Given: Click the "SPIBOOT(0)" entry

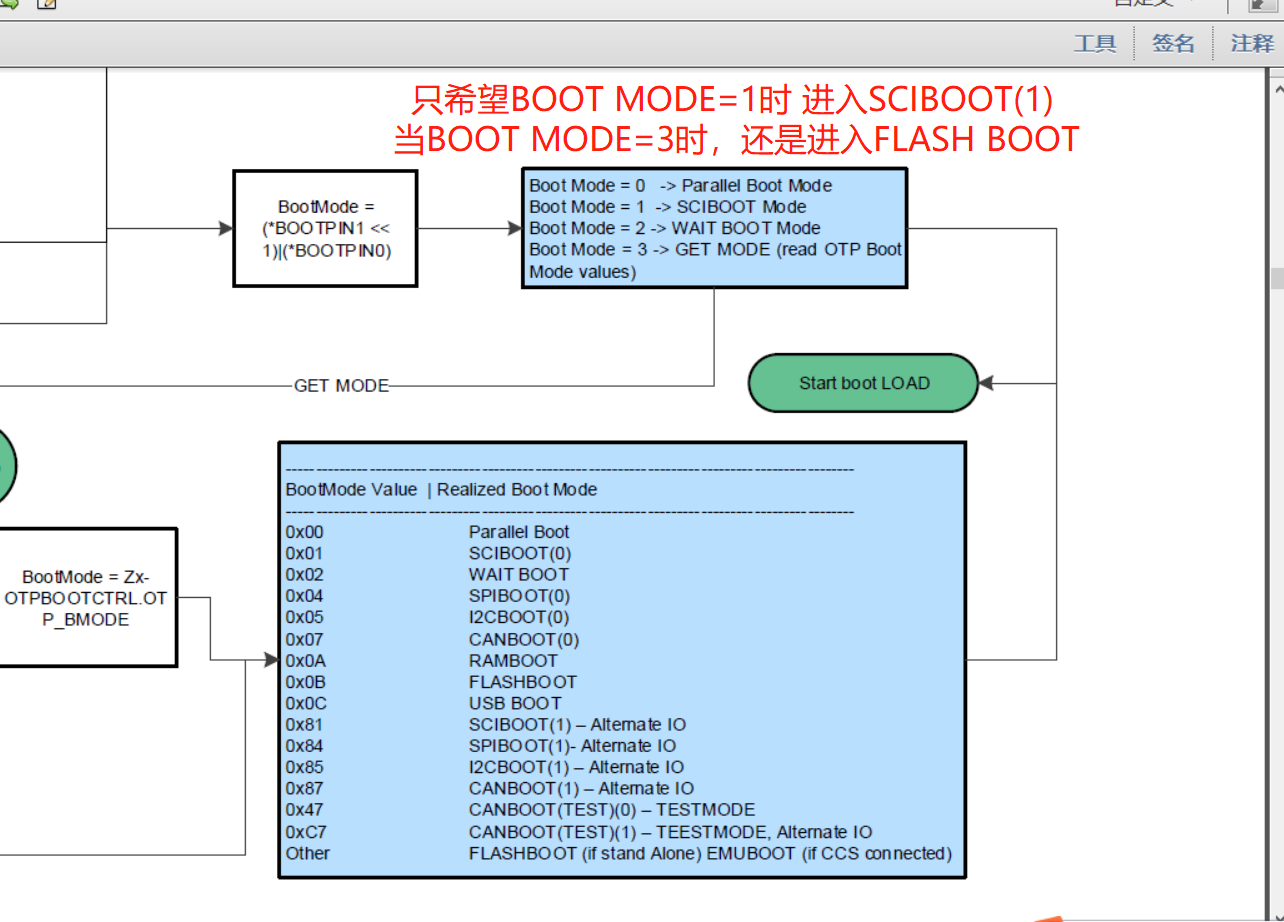Looking at the screenshot, I should pyautogui.click(x=519, y=596).
